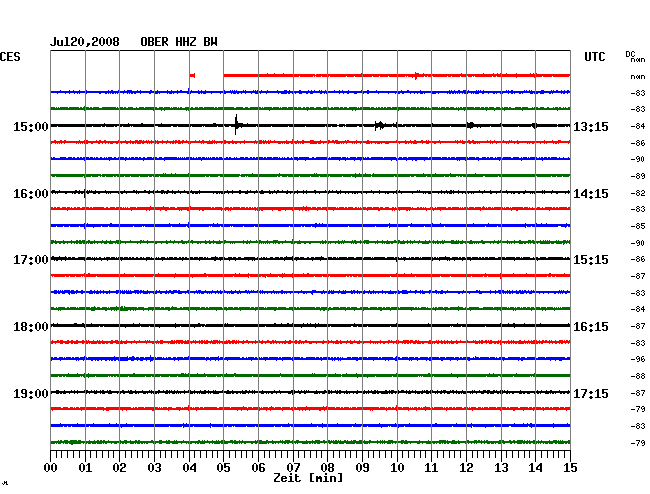Click the event on the 15:00 trace at minute 12
Viewport: 650px width, 494px height.
point(471,125)
